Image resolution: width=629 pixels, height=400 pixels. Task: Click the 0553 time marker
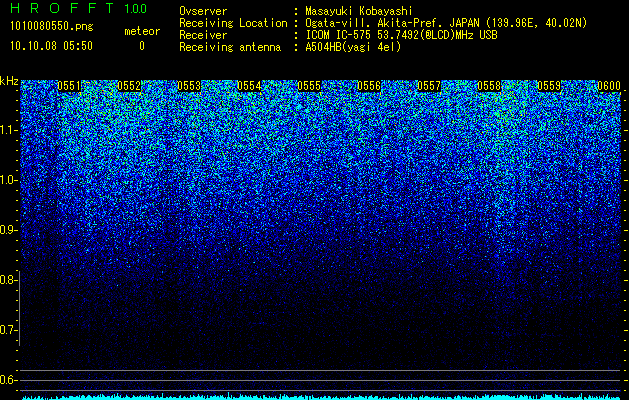(189, 86)
